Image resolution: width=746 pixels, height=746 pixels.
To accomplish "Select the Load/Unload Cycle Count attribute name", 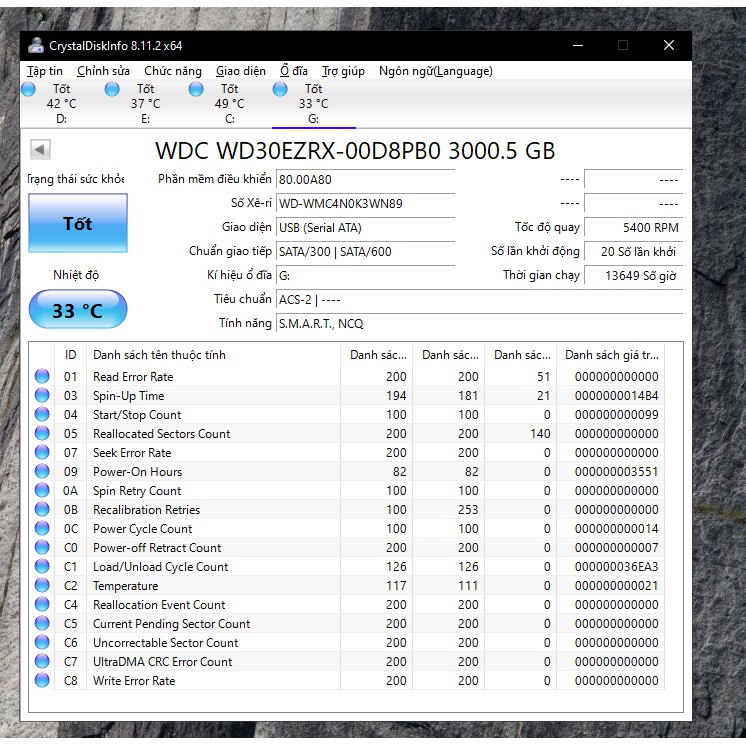I will (x=160, y=567).
